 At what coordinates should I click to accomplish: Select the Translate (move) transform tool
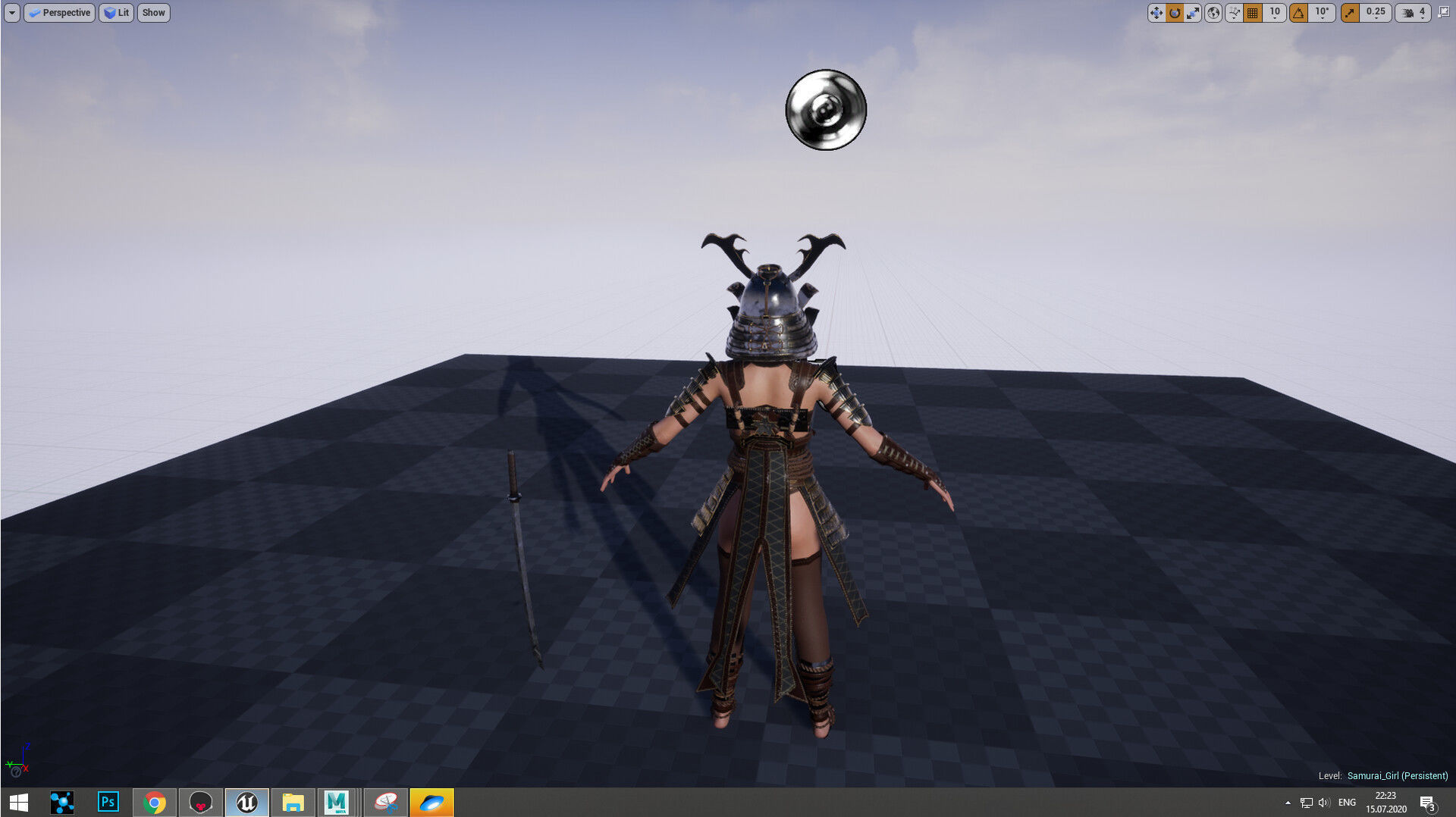pos(1156,13)
